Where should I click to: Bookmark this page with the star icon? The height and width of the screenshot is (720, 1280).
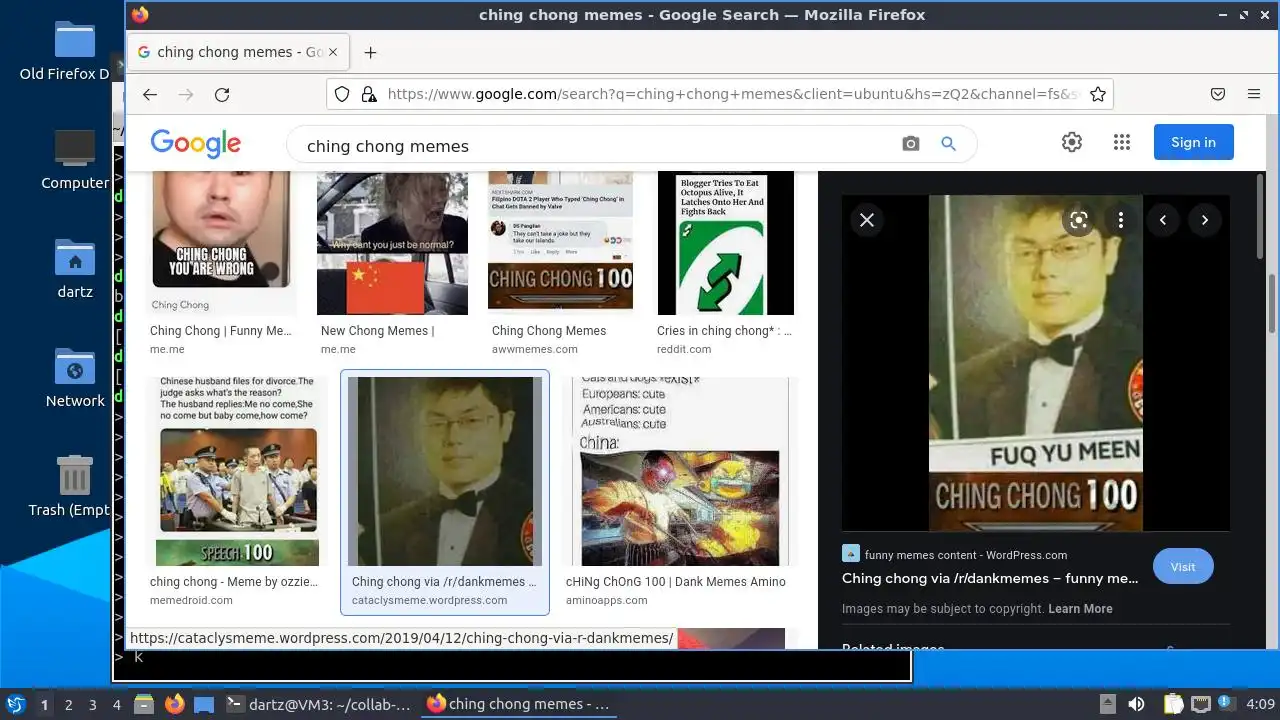click(1097, 94)
